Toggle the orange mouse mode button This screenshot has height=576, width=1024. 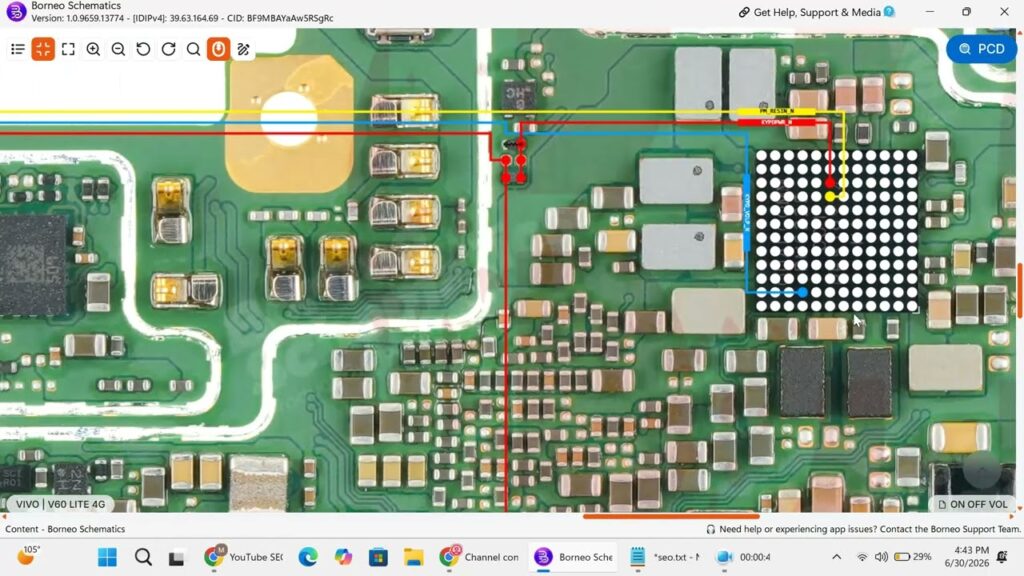(x=218, y=49)
